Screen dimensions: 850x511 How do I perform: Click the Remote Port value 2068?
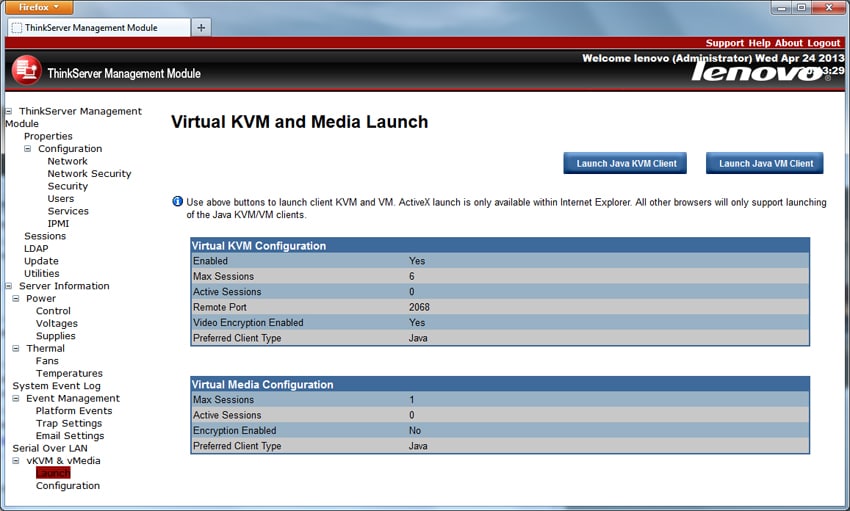point(419,307)
